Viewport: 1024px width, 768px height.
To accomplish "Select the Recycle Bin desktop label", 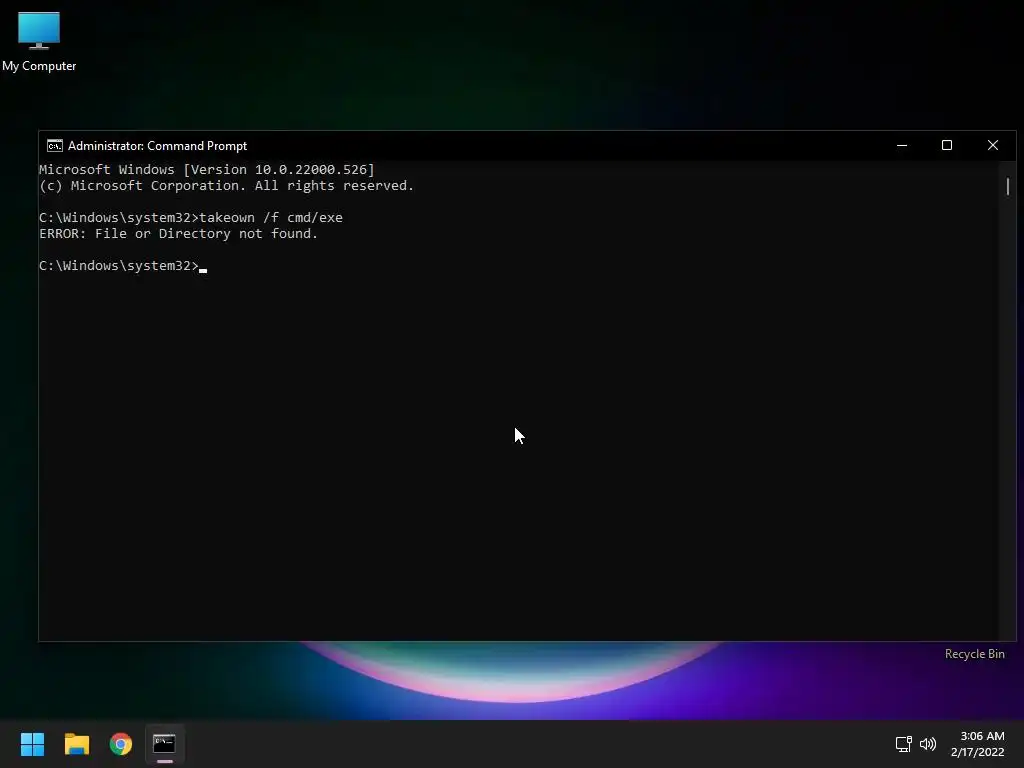I will click(974, 654).
